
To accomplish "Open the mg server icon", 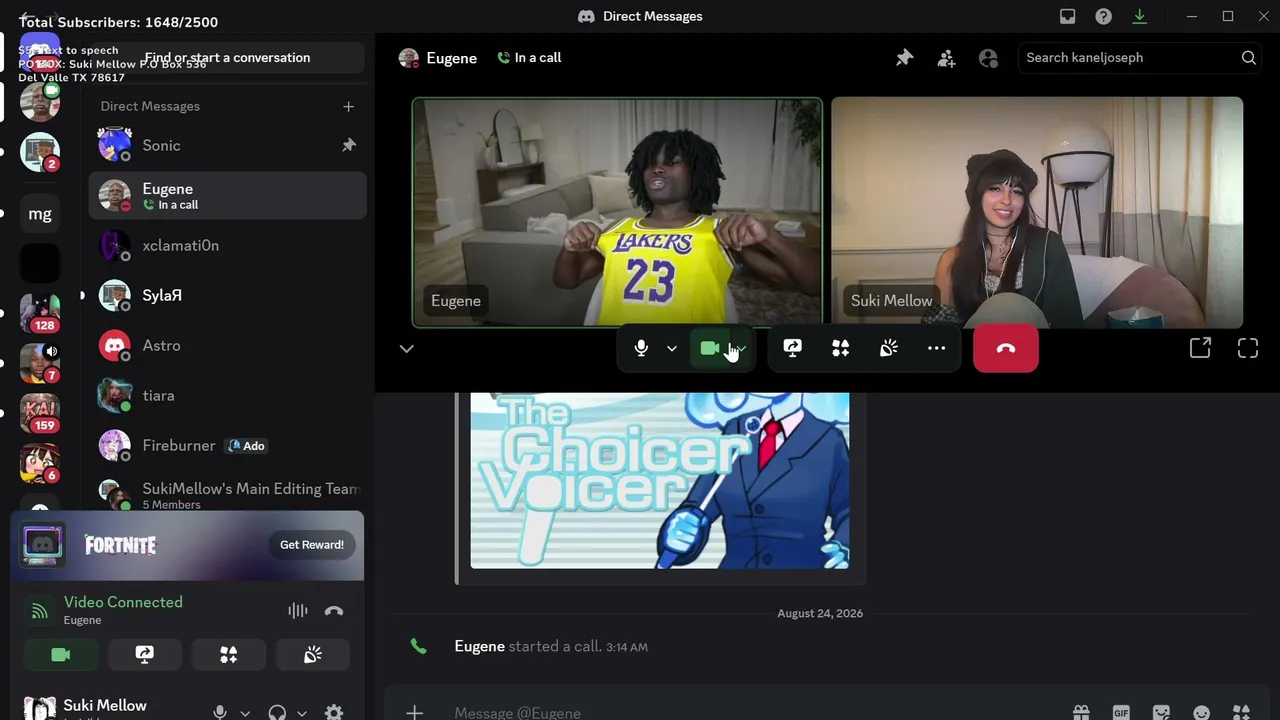I will 40,213.
